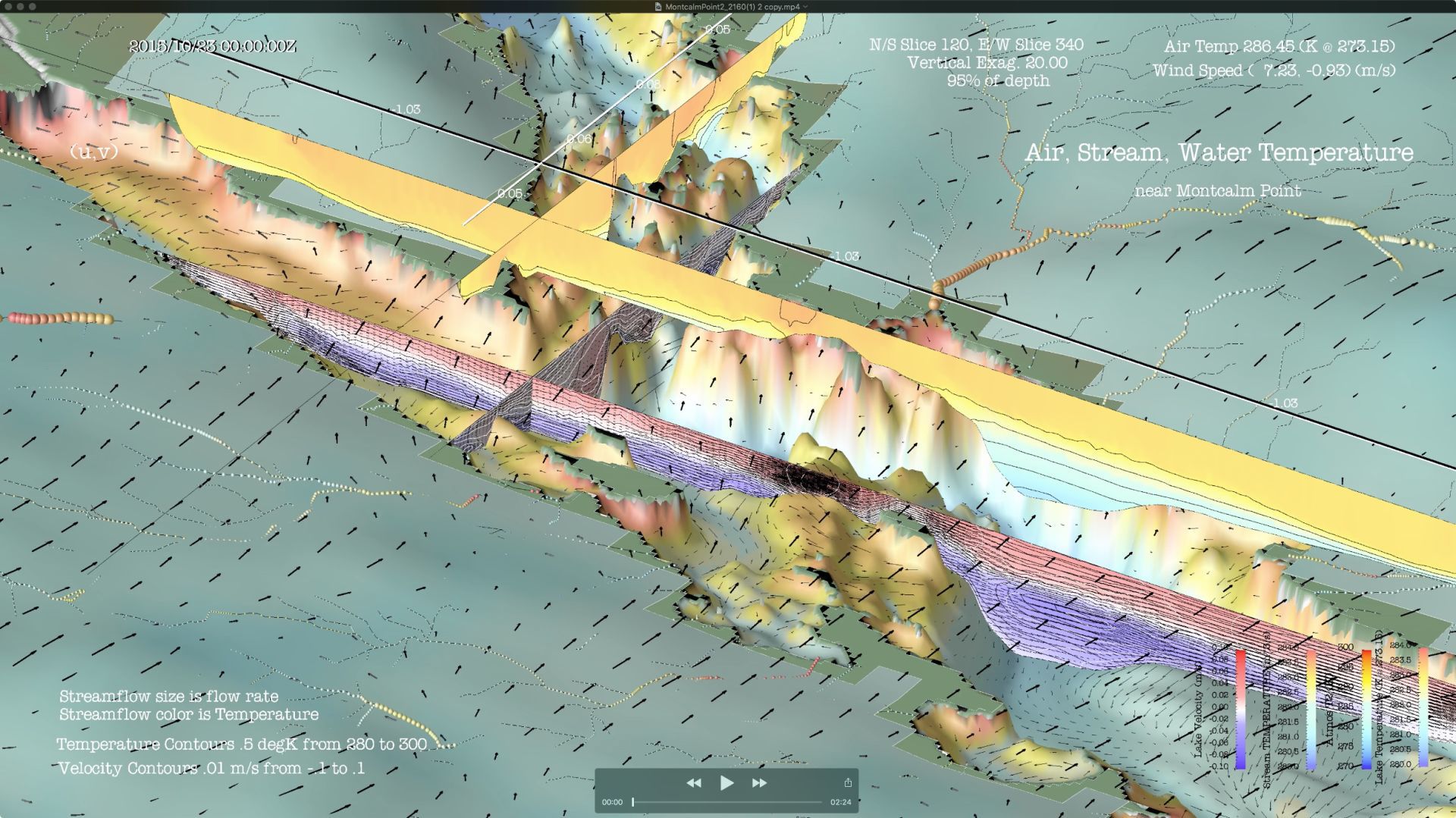Jump to the middle of the timeline track

pos(727,802)
